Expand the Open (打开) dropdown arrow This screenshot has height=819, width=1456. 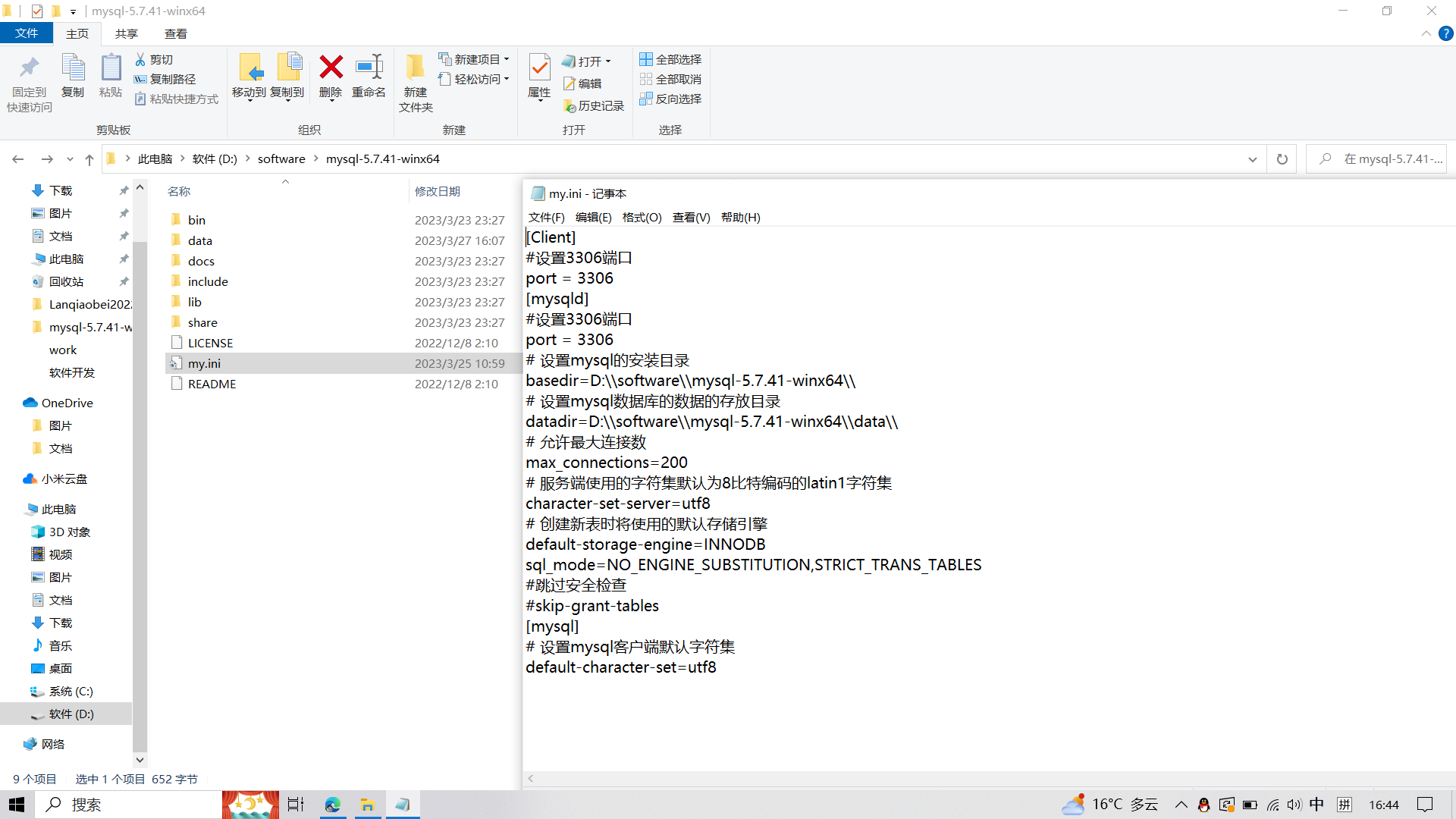click(x=608, y=61)
